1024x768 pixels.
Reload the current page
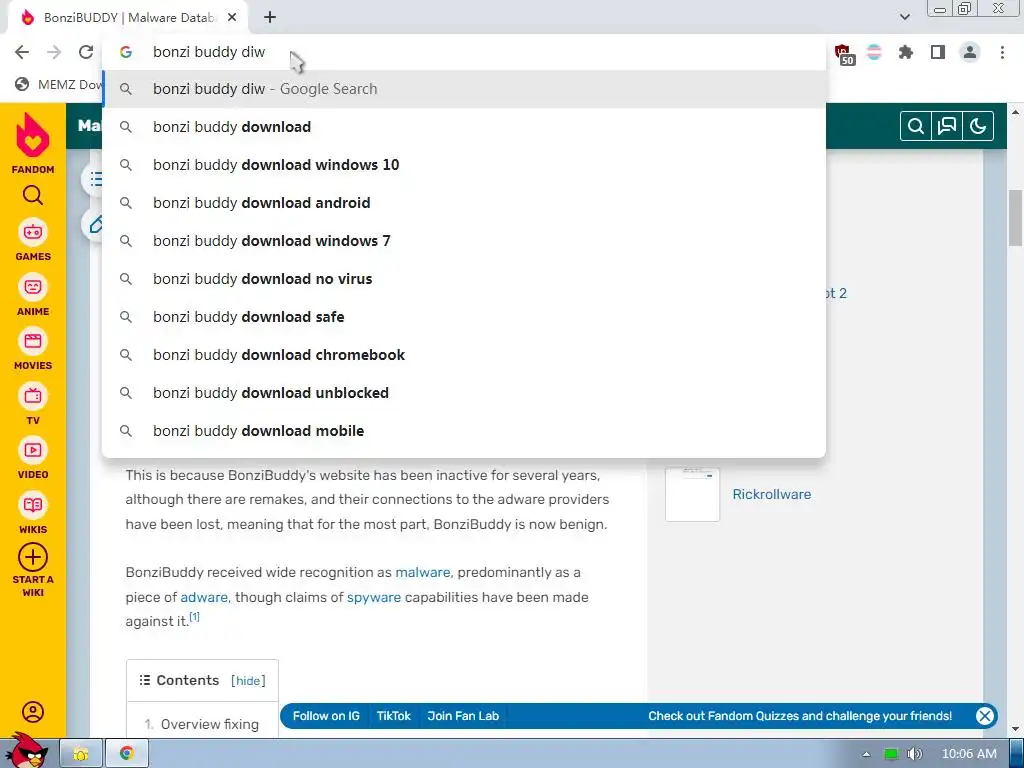(86, 52)
